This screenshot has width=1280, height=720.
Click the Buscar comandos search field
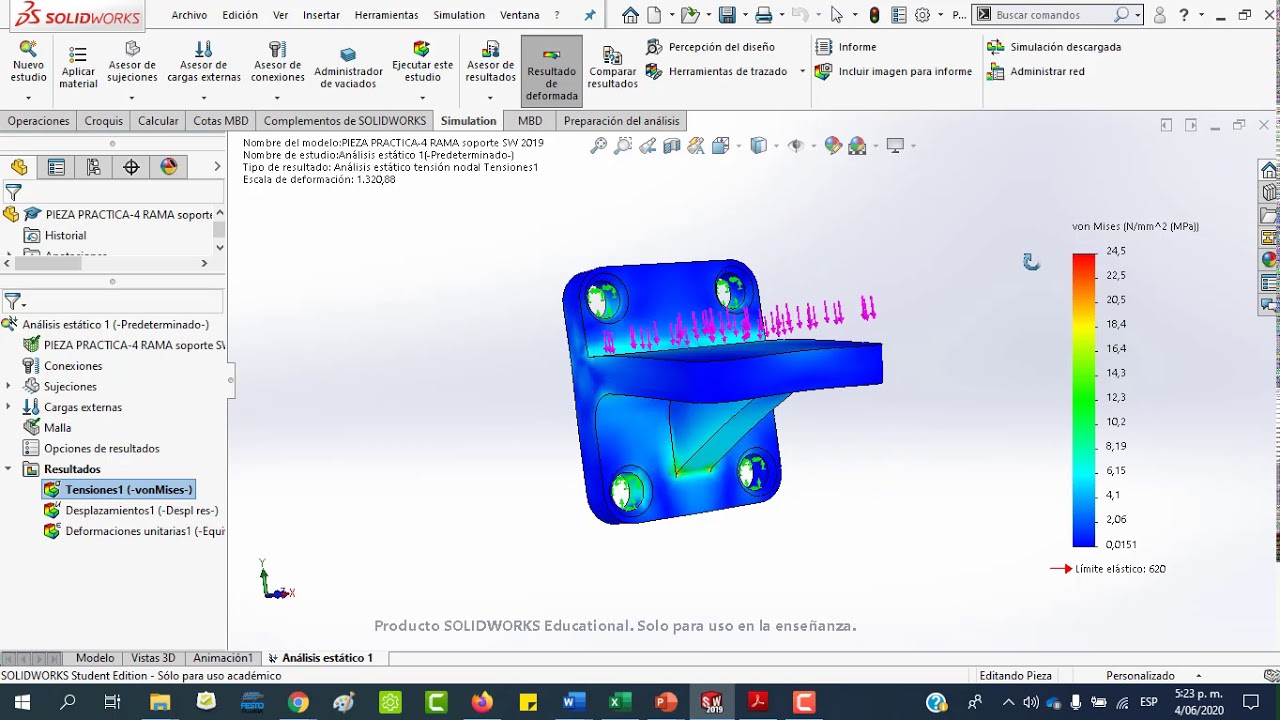coord(1054,15)
